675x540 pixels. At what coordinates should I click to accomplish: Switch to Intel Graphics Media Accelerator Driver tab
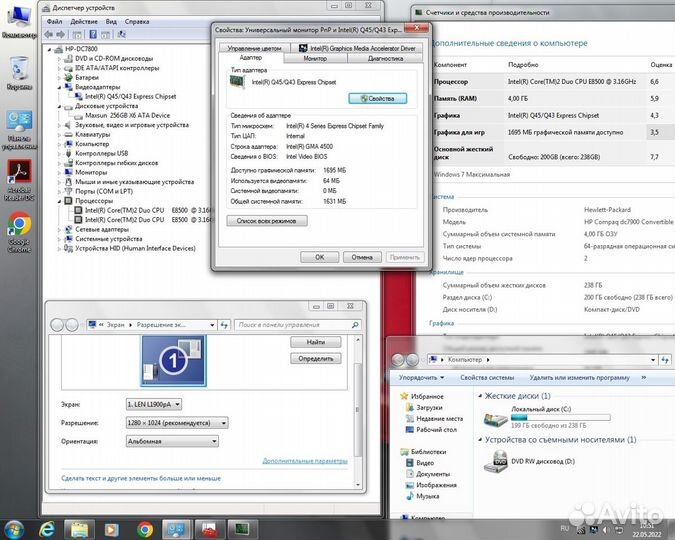(x=356, y=48)
